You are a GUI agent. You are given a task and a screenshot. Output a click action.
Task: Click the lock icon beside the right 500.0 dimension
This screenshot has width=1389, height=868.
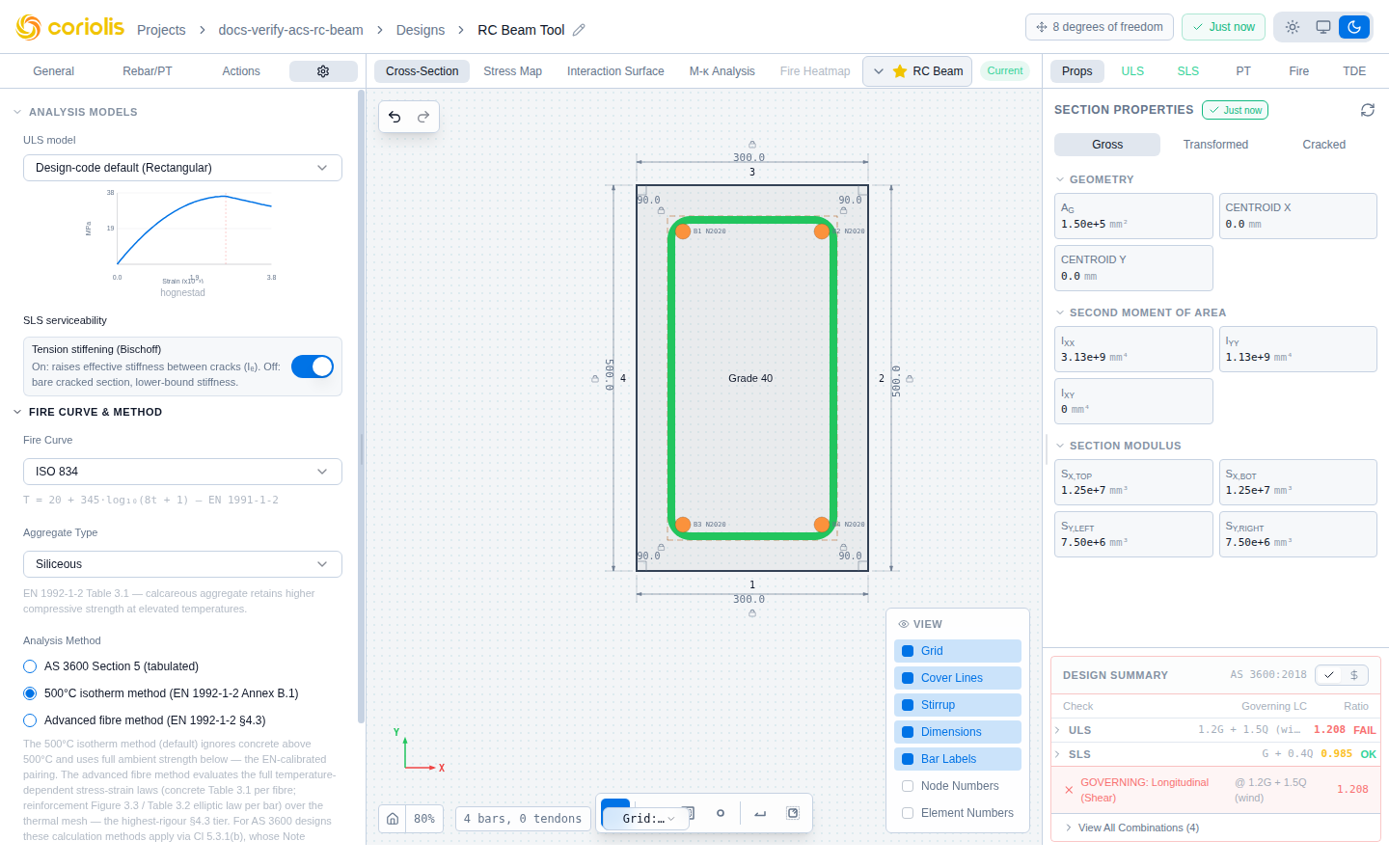click(910, 379)
